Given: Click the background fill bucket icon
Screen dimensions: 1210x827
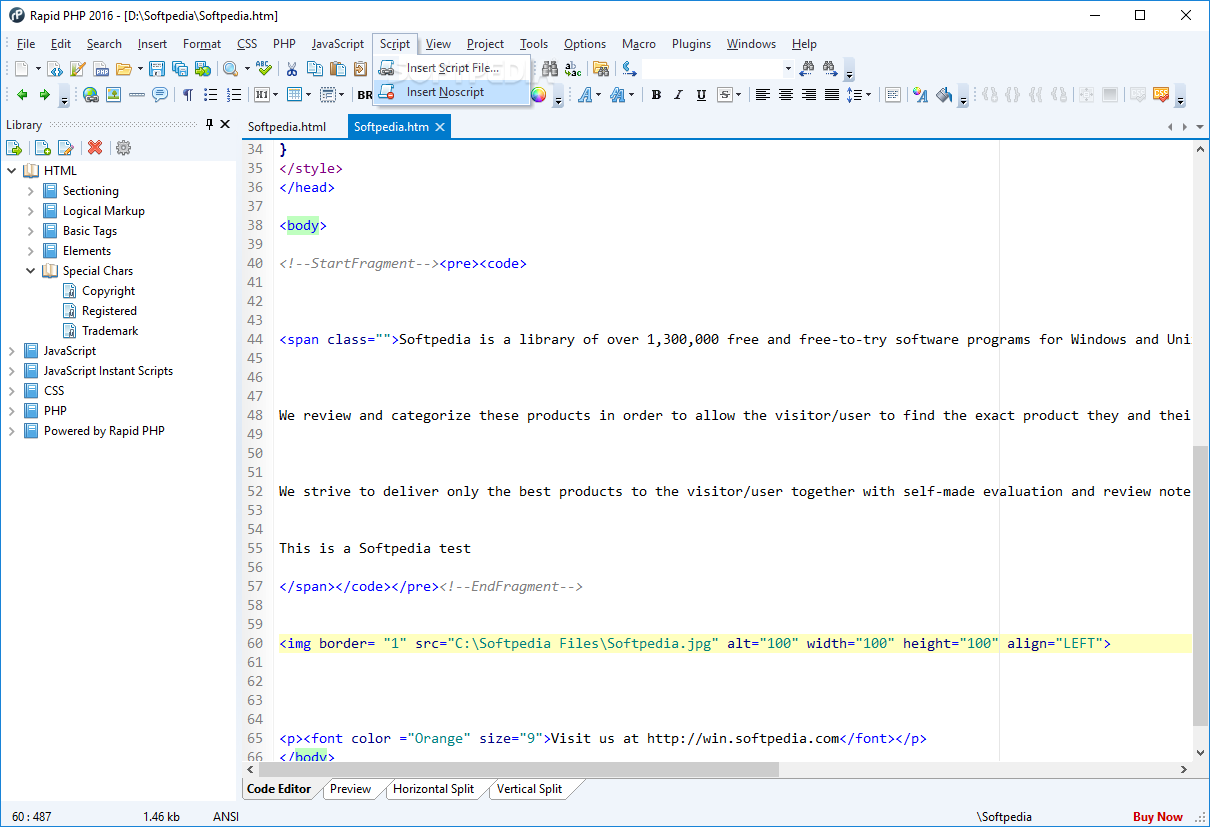Looking at the screenshot, I should [x=944, y=95].
